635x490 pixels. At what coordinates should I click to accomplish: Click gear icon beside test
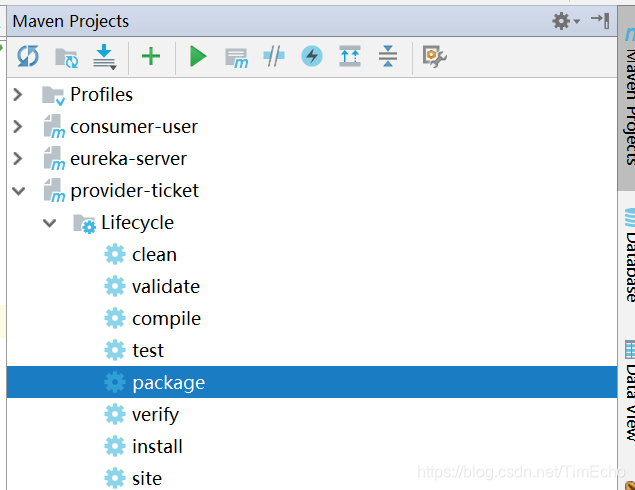[x=115, y=350]
